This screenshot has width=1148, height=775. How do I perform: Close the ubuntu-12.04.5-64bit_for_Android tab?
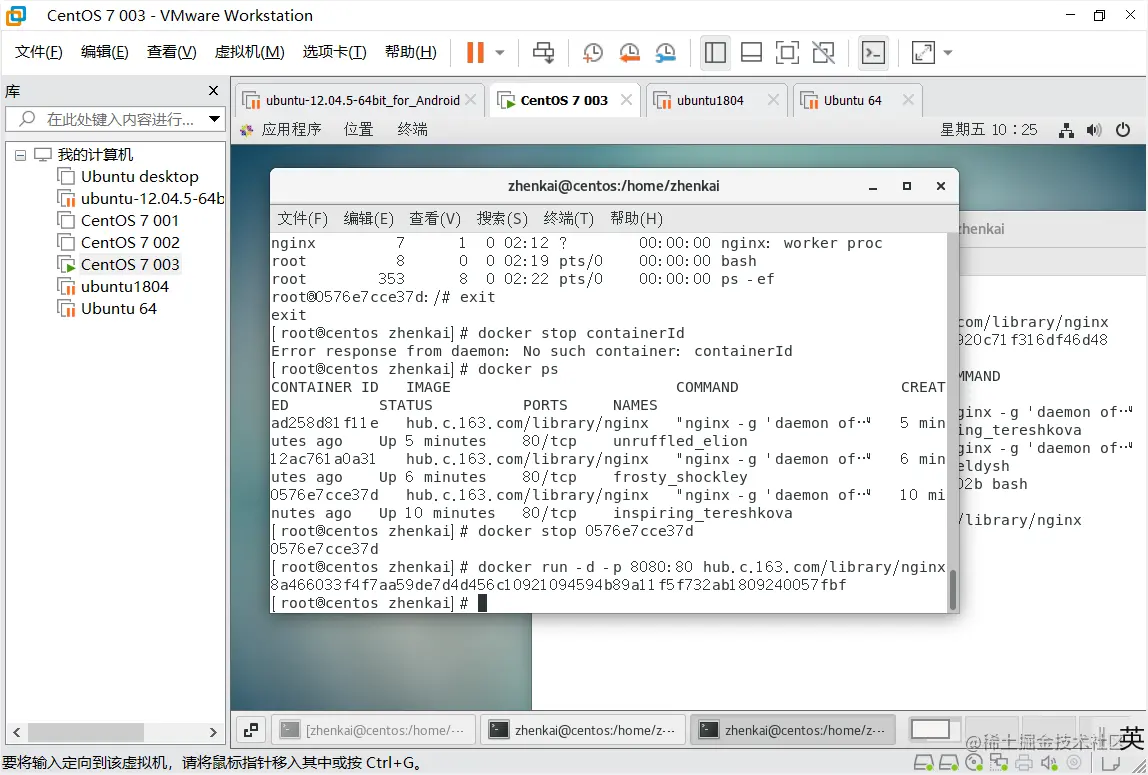coord(471,100)
